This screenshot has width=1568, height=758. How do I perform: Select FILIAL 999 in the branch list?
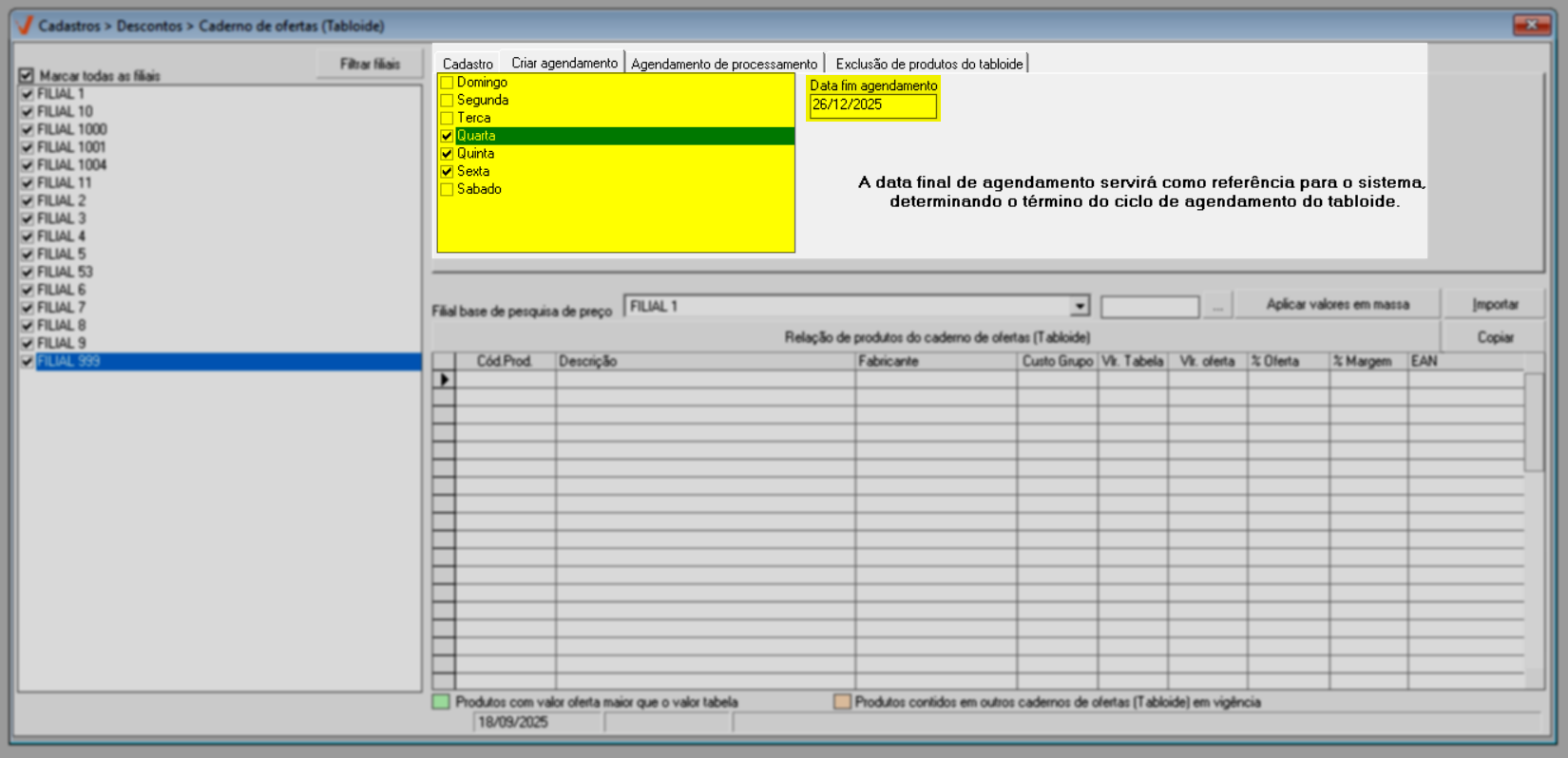(68, 362)
